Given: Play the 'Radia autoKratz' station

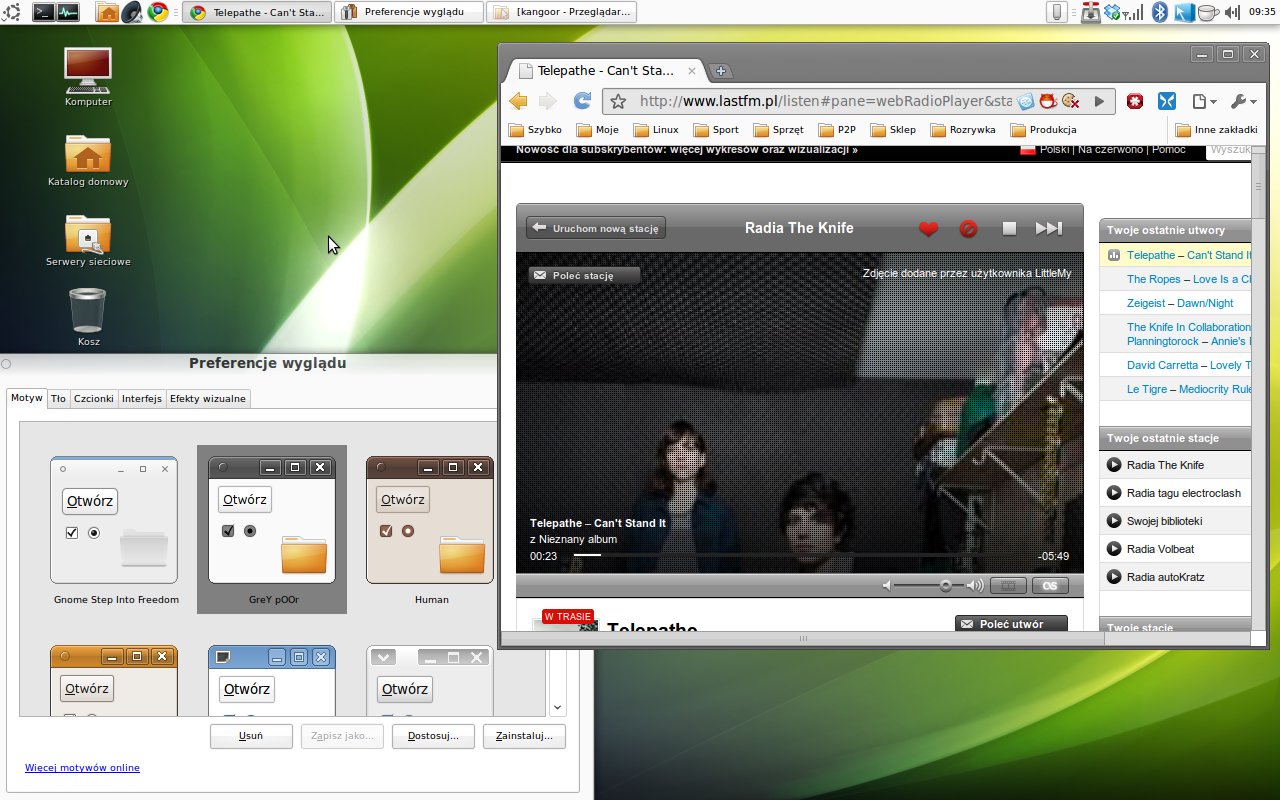Looking at the screenshot, I should coord(1114,577).
